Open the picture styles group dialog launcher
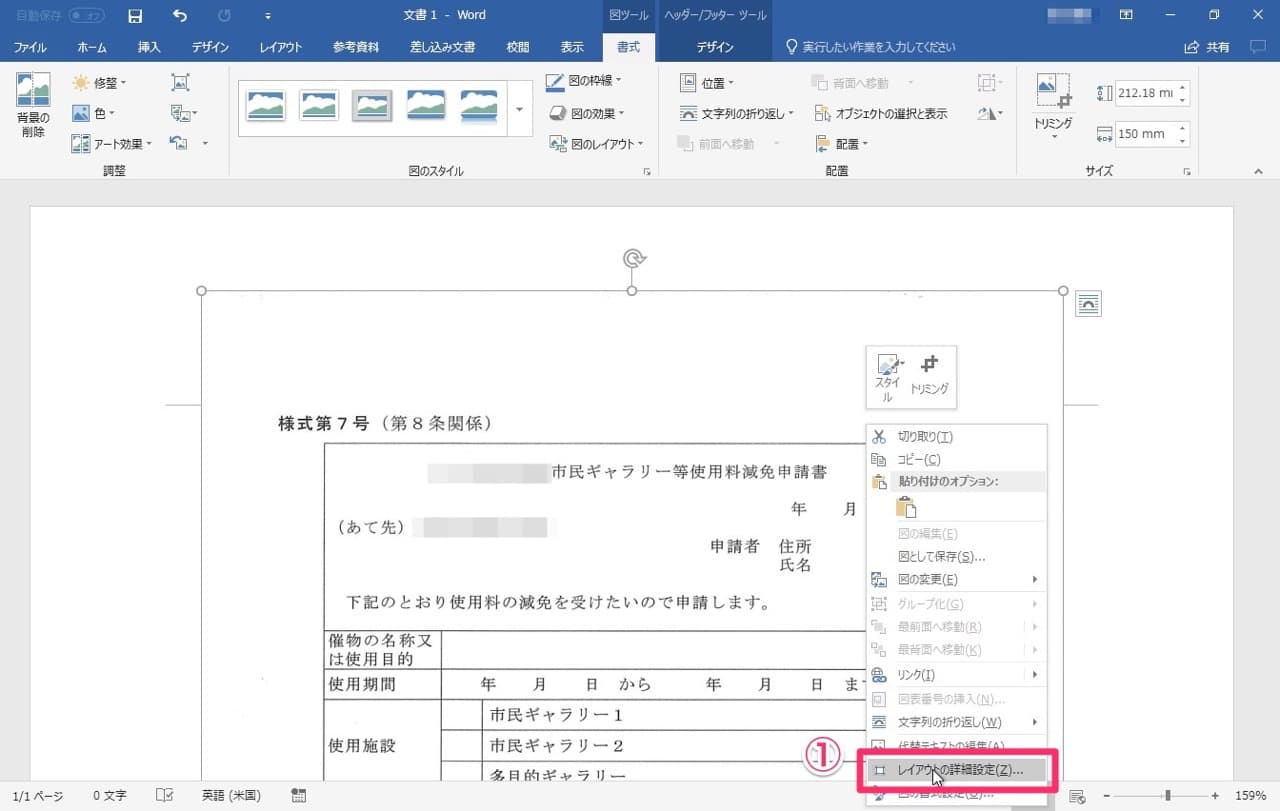 click(x=647, y=172)
